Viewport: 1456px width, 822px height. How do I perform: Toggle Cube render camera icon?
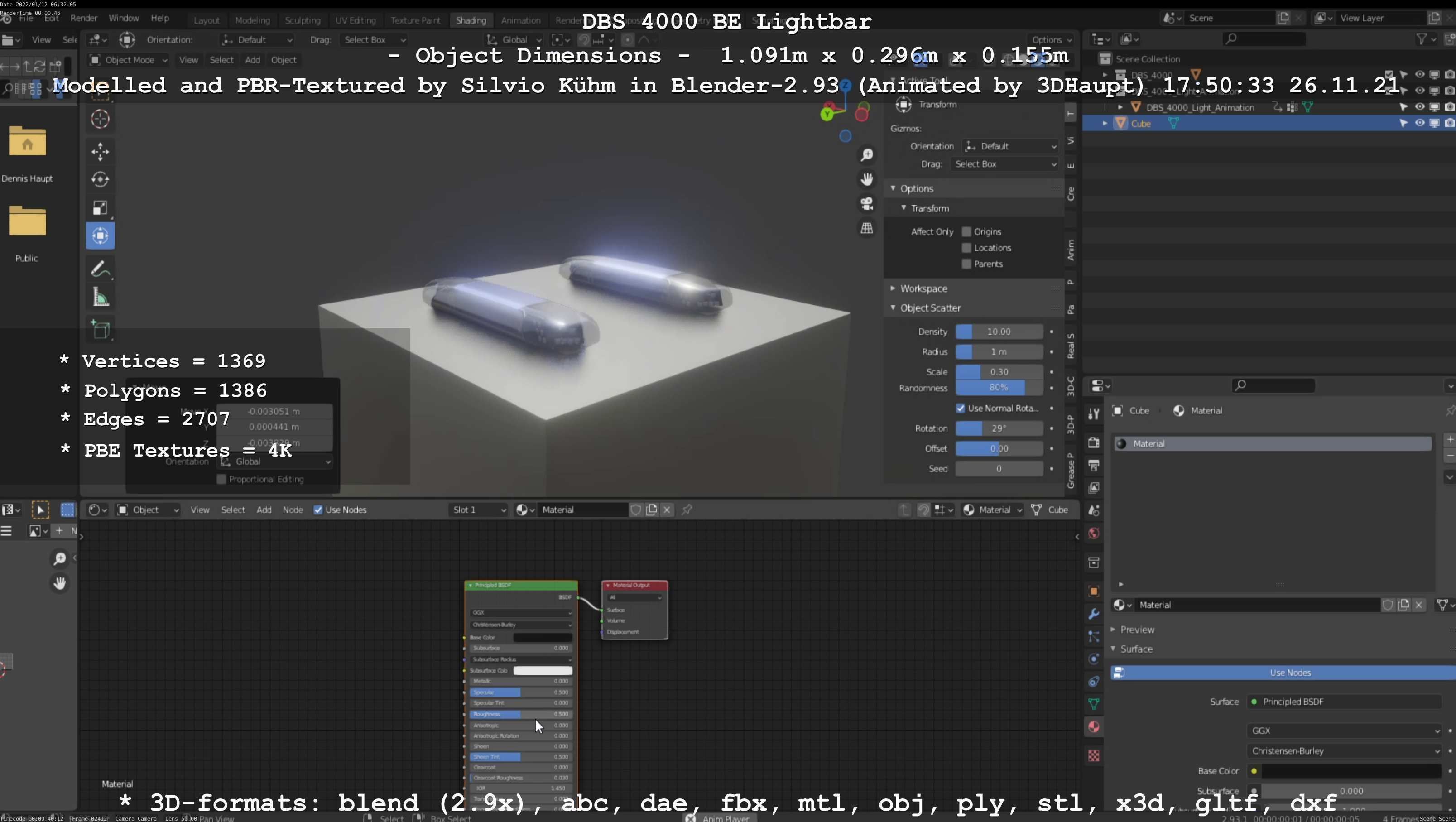coord(1449,123)
